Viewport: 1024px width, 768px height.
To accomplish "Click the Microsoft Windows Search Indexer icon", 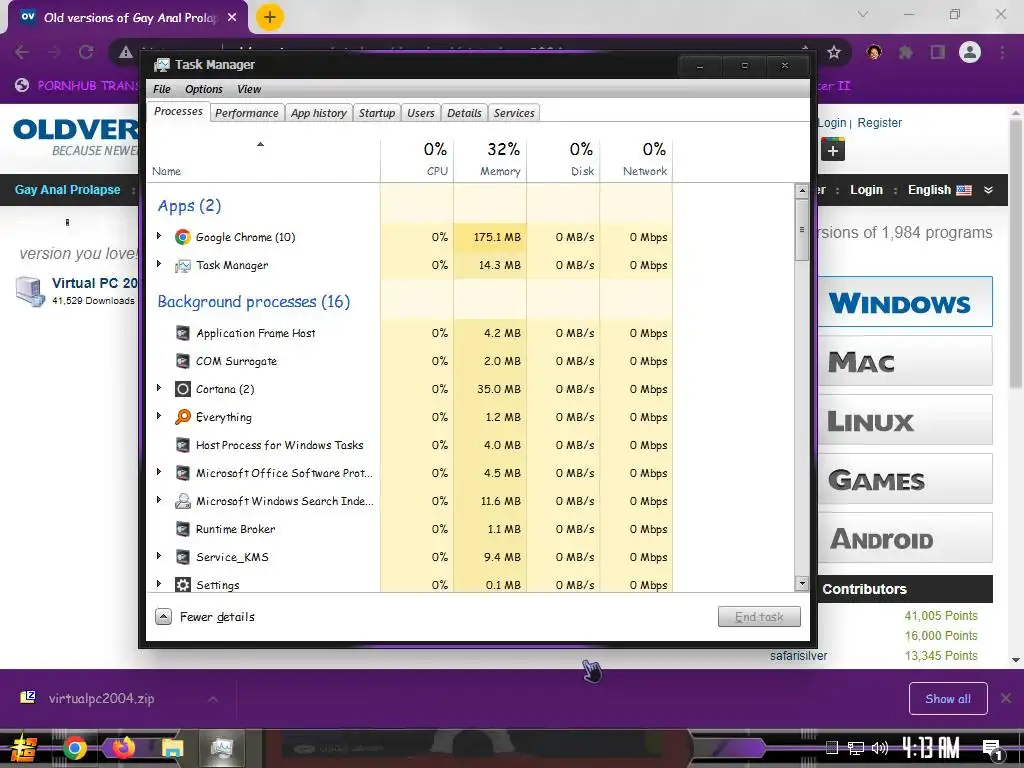I will coord(183,501).
